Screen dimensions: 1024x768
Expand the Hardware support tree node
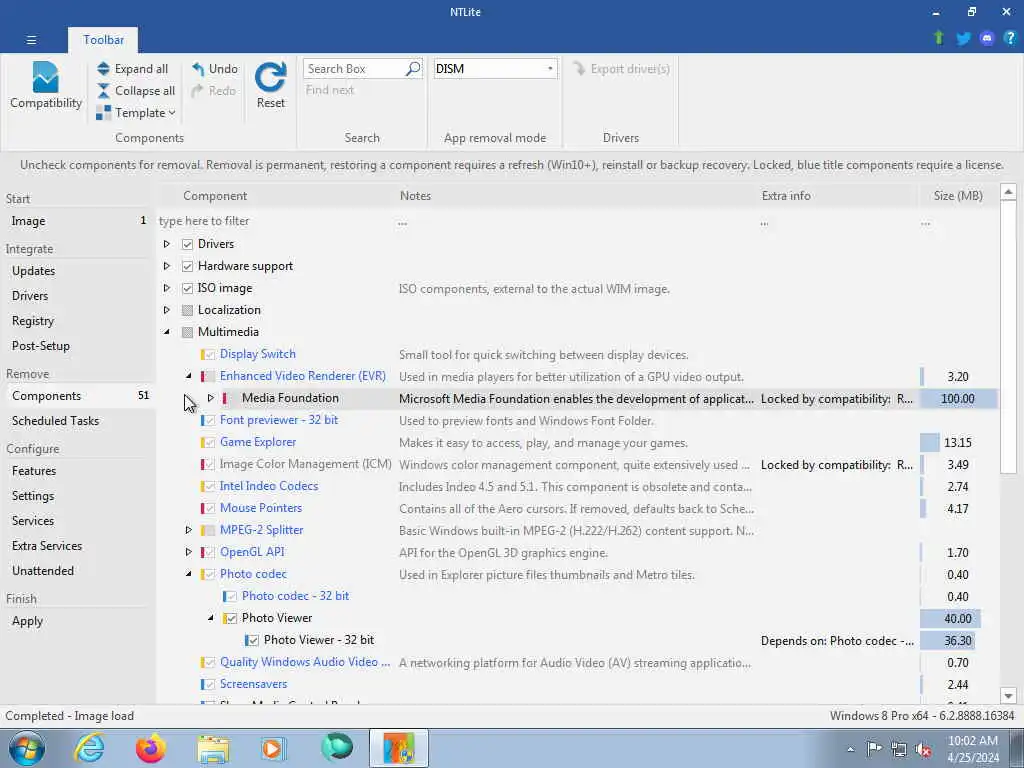click(167, 266)
